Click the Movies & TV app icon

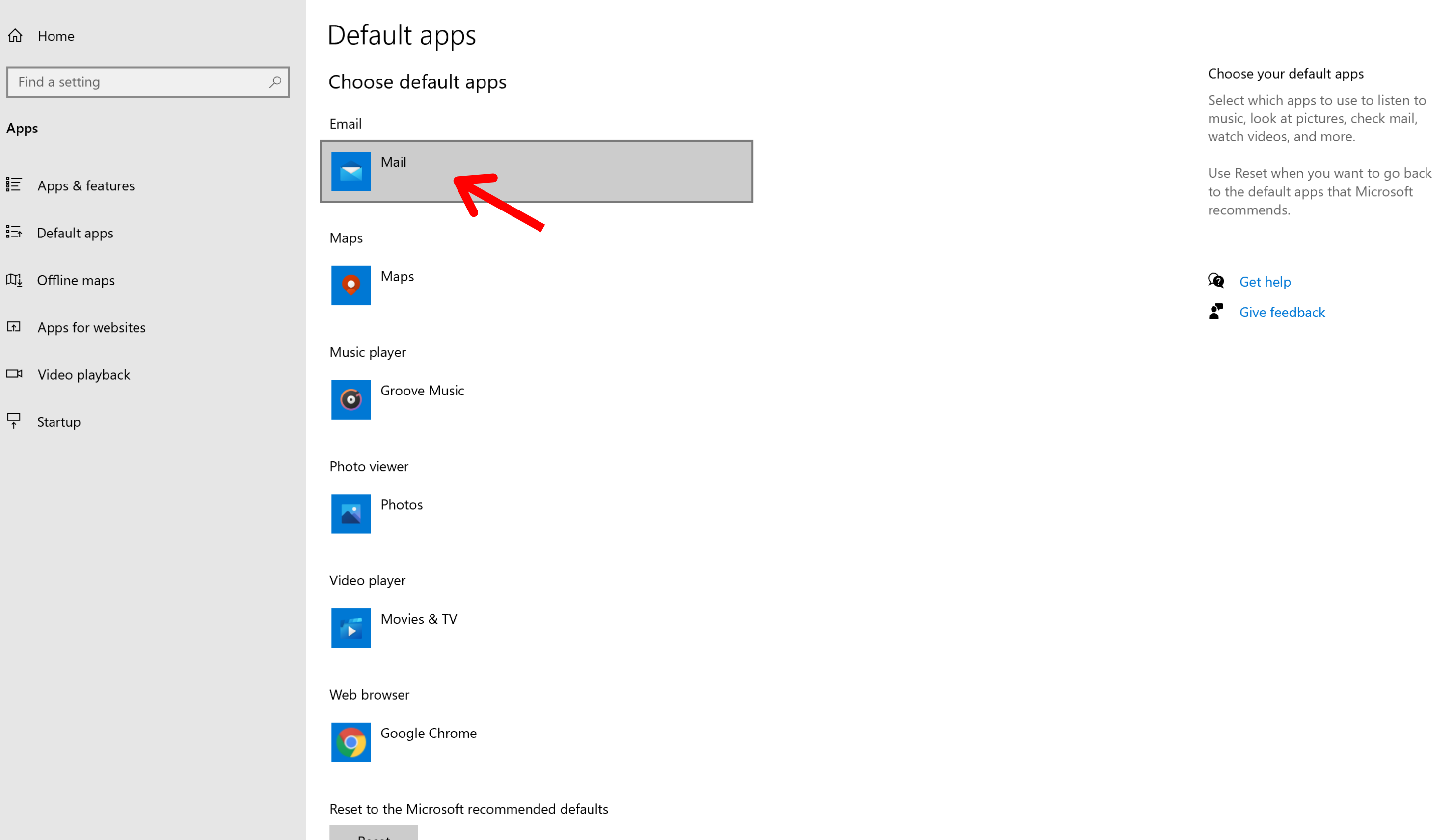[351, 628]
